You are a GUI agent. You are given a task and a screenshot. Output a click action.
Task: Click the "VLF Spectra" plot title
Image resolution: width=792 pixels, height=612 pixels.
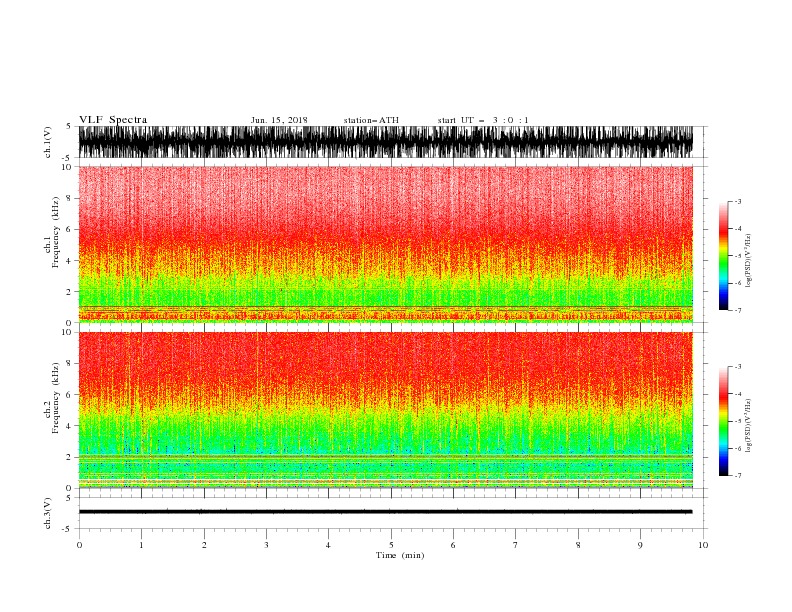[x=113, y=120]
